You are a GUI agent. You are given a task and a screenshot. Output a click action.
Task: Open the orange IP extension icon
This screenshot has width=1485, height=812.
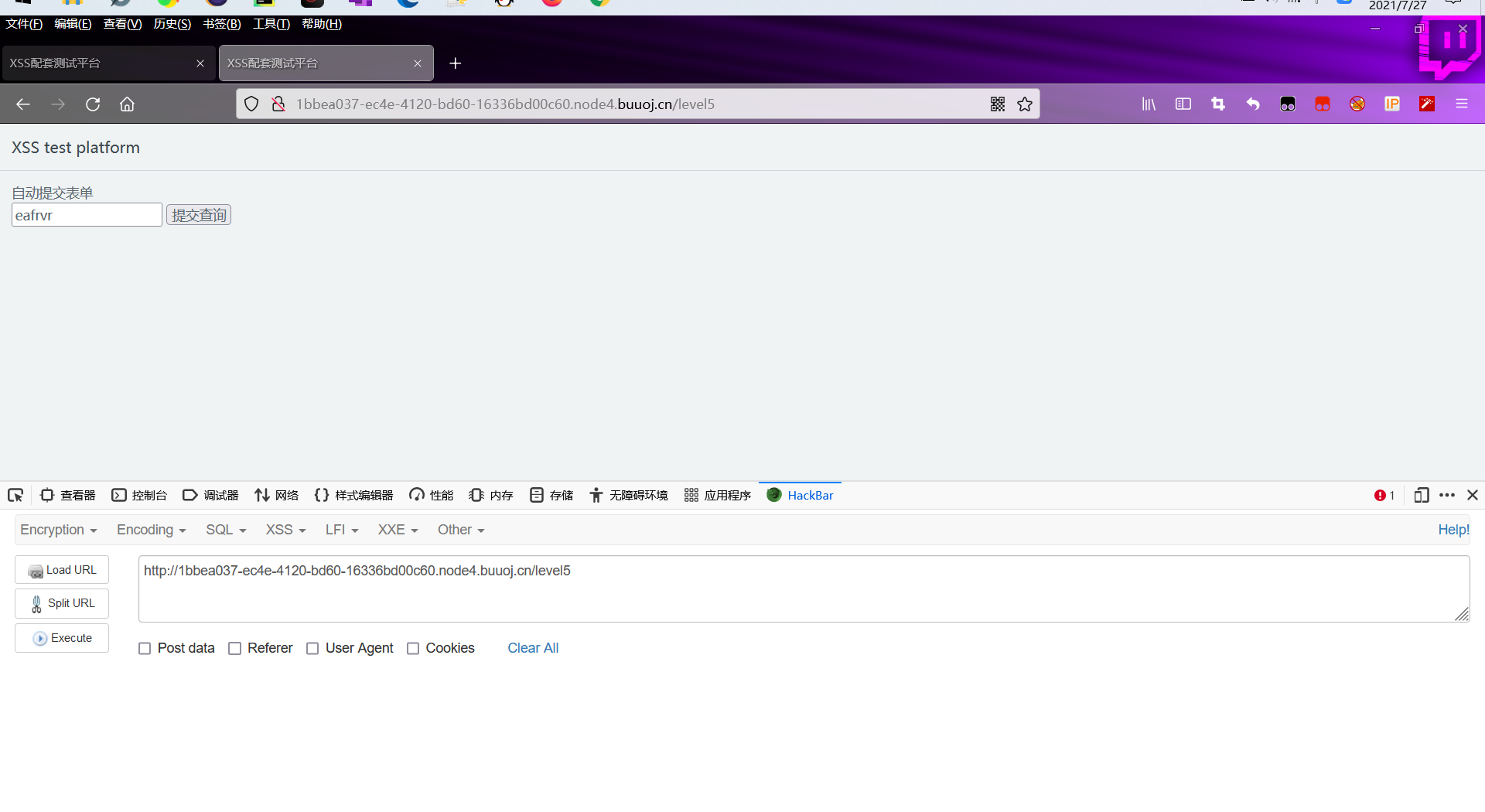pyautogui.click(x=1392, y=104)
